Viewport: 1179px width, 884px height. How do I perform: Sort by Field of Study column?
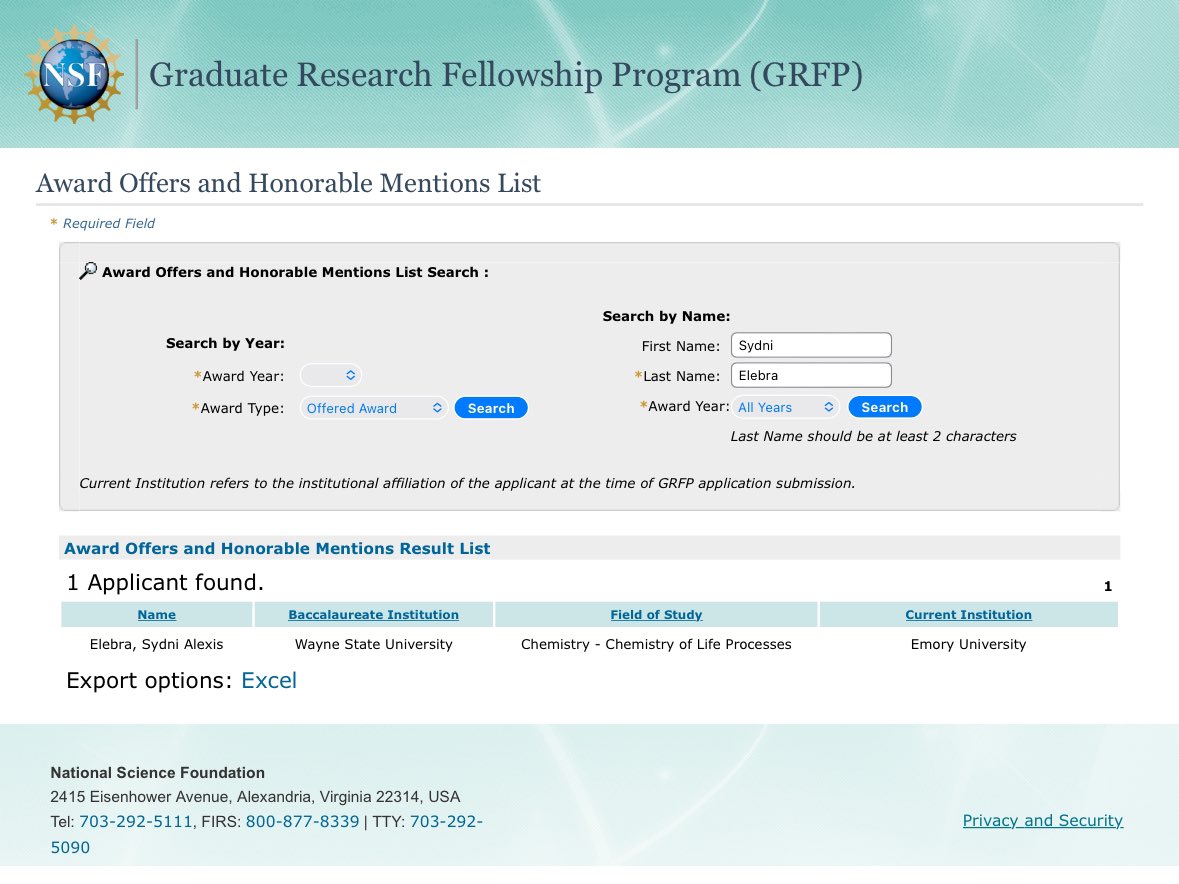pos(656,614)
